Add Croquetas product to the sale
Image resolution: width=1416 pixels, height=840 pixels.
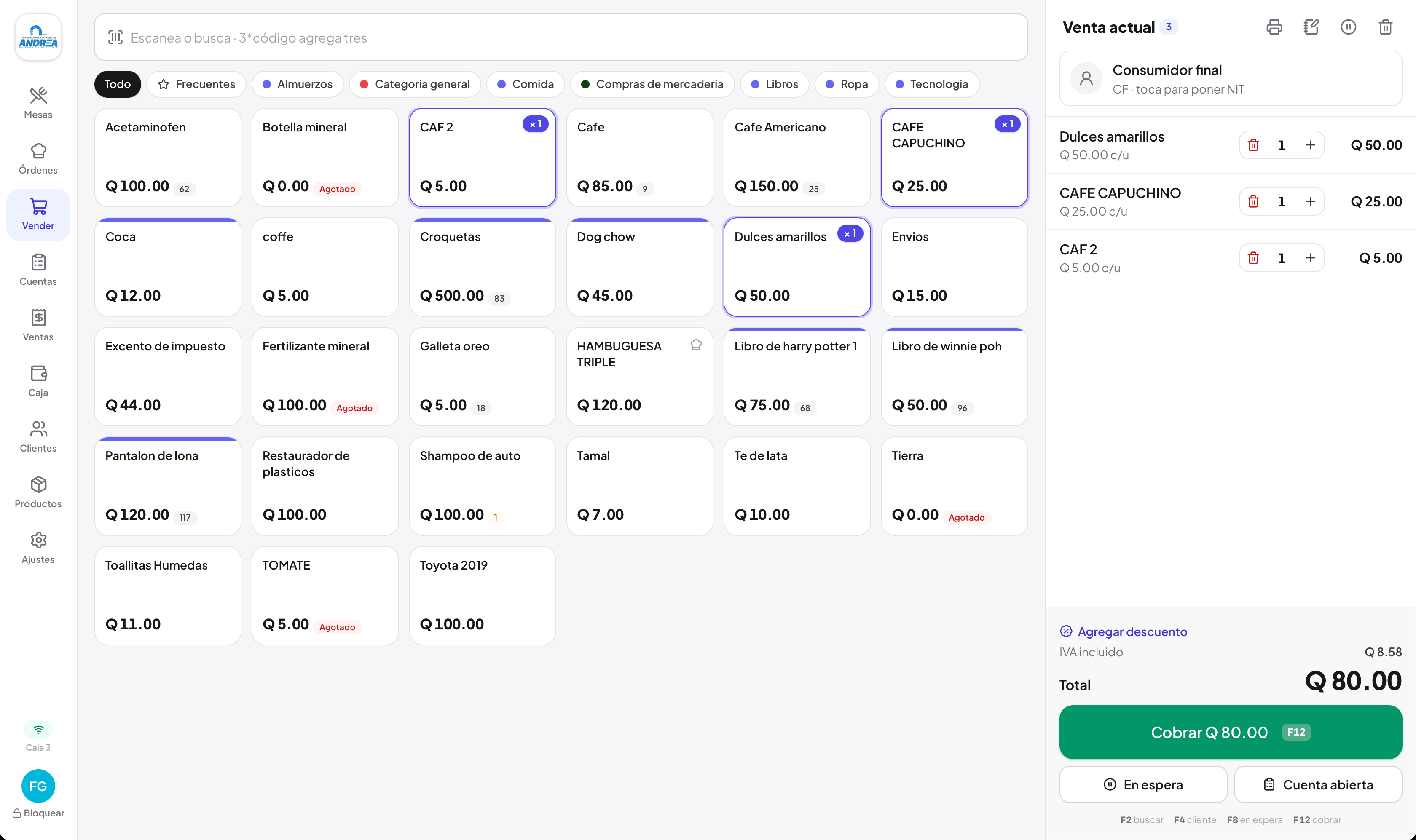point(483,267)
